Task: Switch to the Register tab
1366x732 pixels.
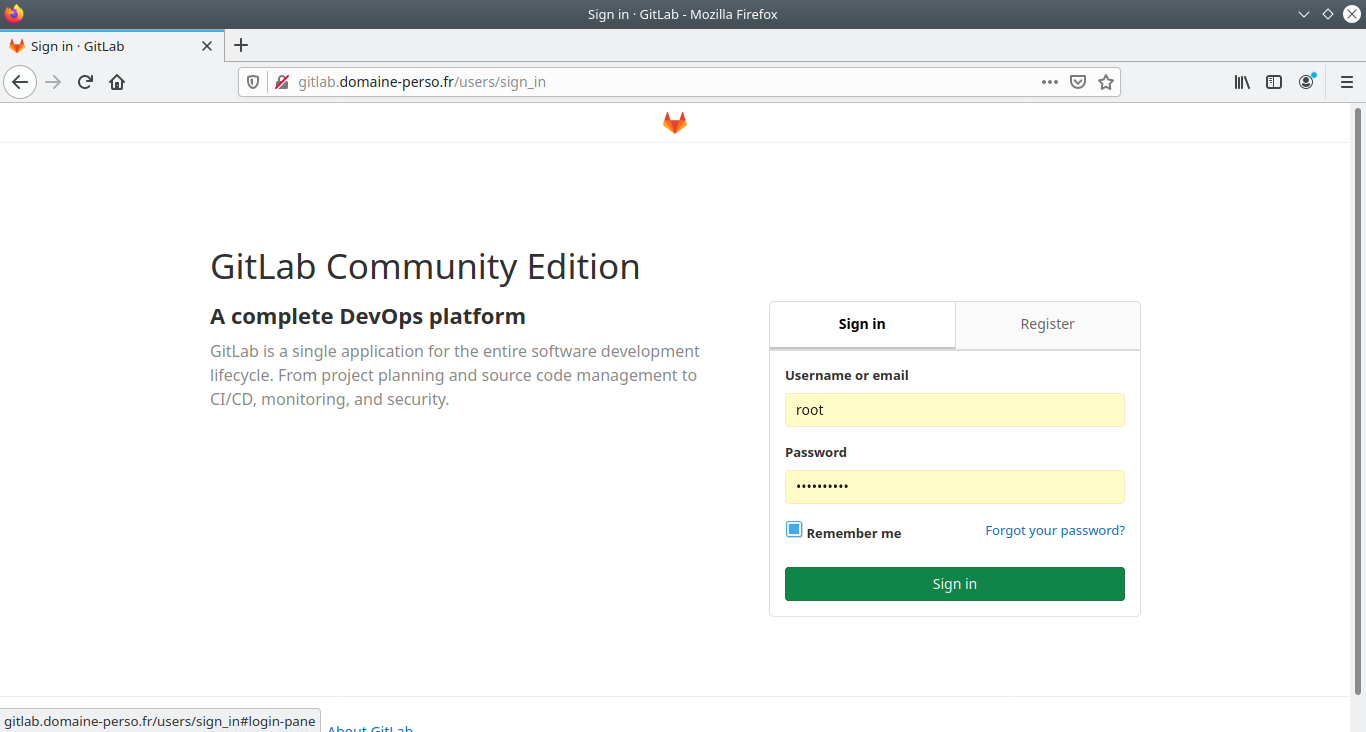Action: (1047, 324)
